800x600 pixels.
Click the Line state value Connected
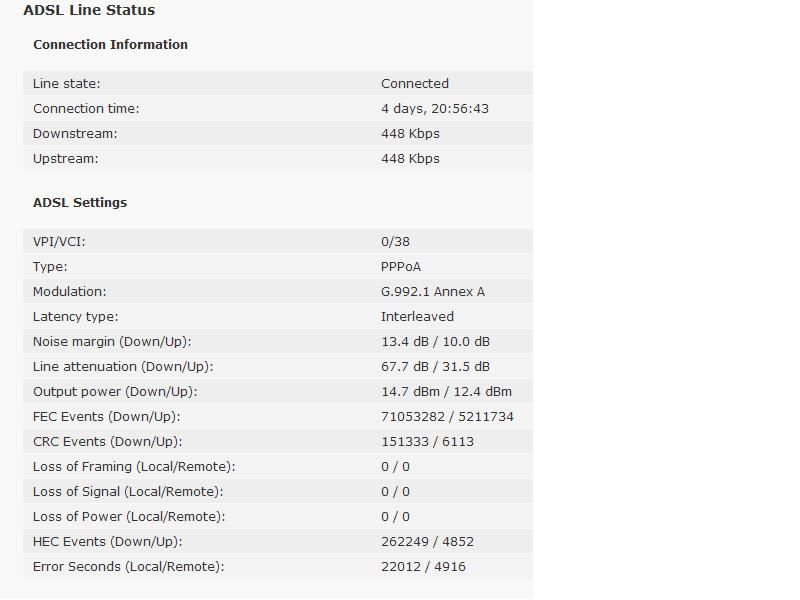click(x=415, y=84)
